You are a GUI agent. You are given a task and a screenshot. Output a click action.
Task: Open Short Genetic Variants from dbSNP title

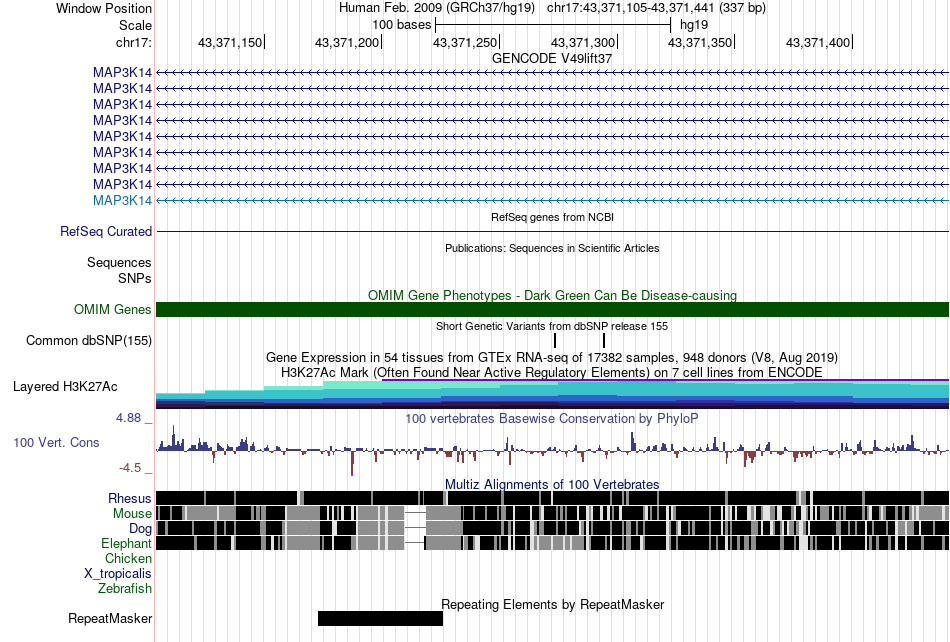(x=552, y=326)
